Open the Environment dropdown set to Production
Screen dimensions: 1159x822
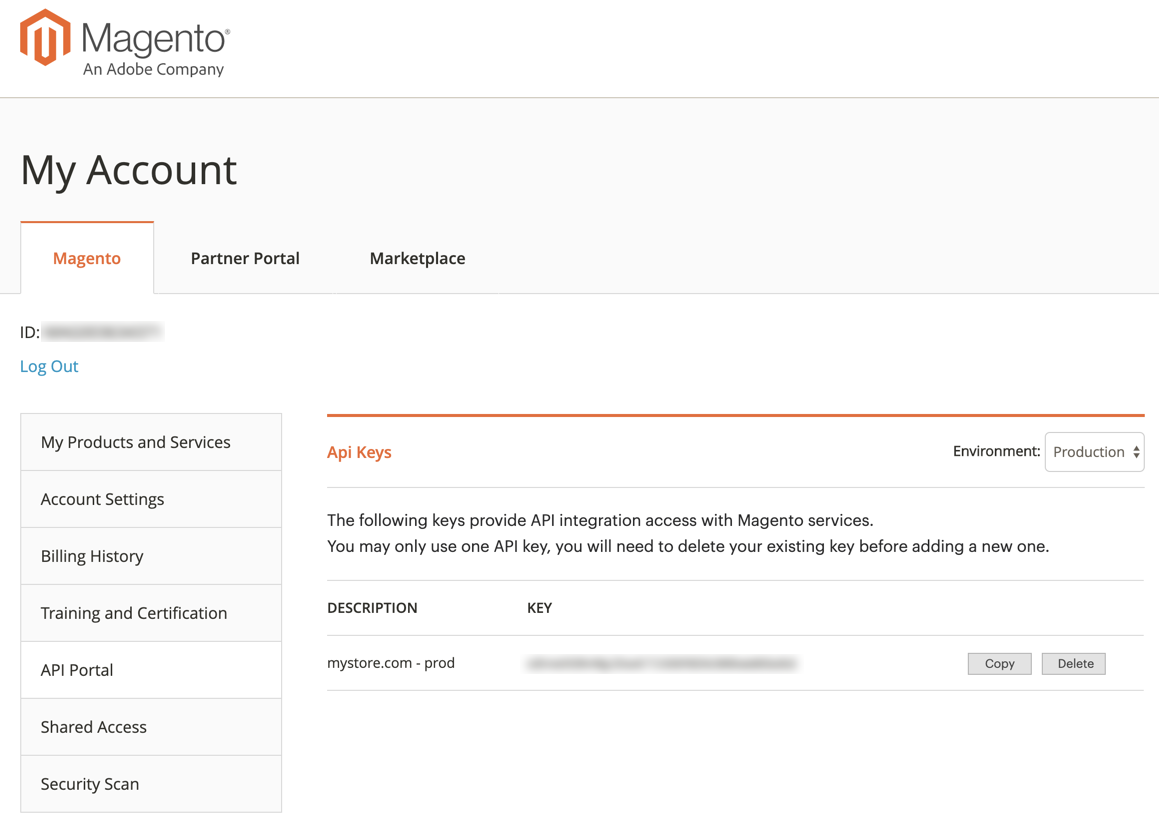(x=1094, y=452)
